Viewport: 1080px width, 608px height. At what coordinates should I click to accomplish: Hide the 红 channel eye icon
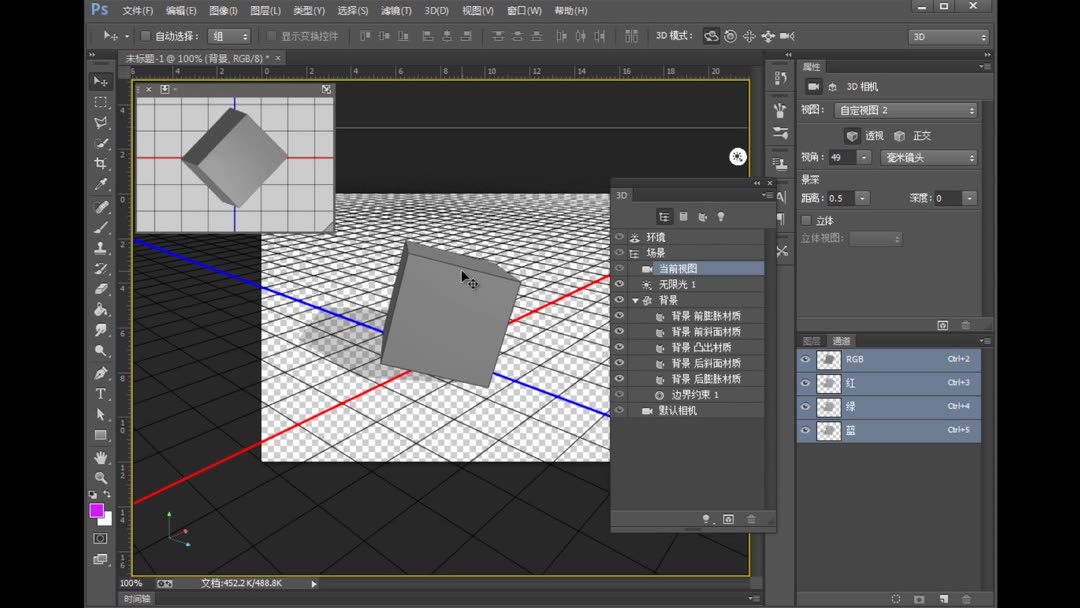805,383
